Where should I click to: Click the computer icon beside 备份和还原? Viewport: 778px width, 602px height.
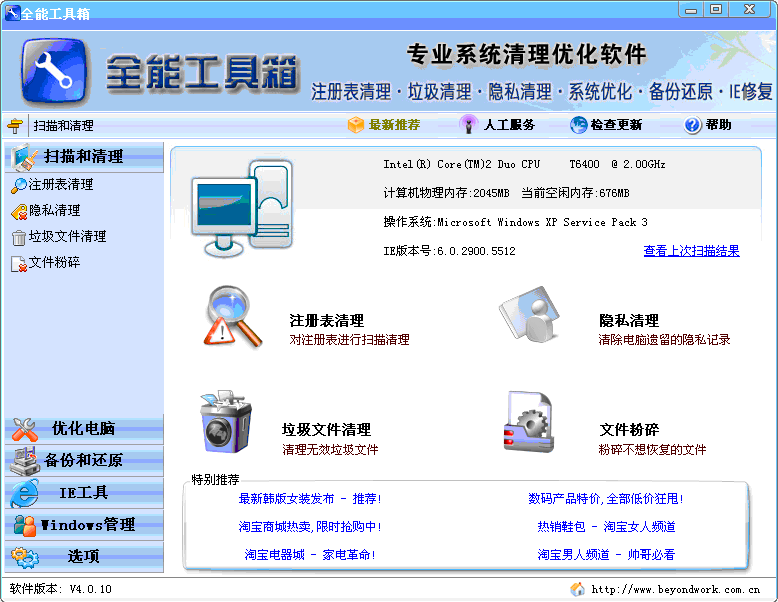[x=25, y=461]
